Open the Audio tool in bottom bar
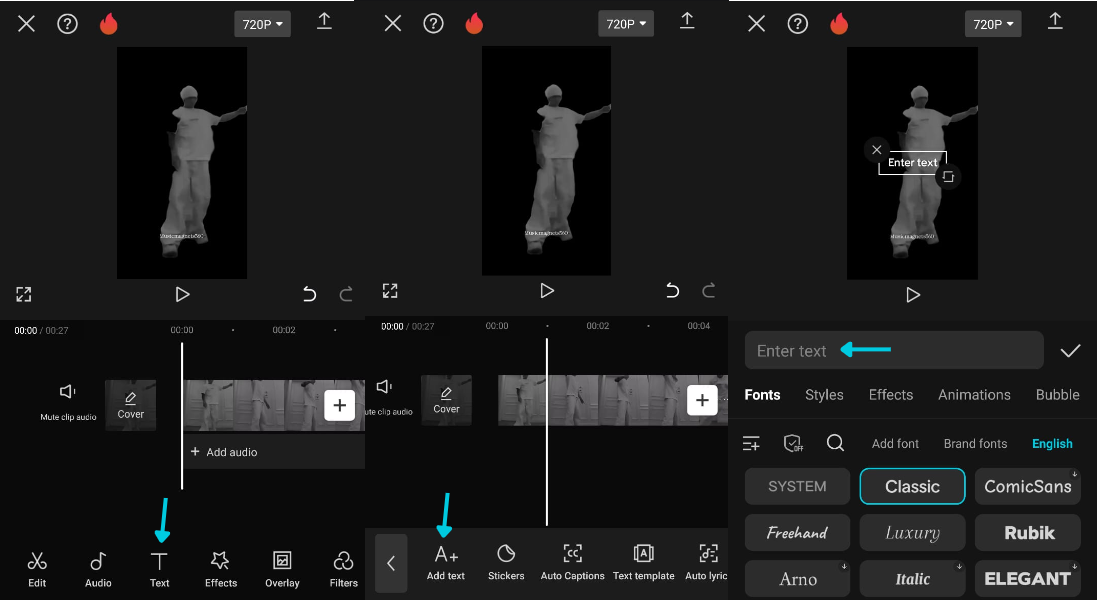Viewport: 1100px width, 600px height. pyautogui.click(x=98, y=569)
